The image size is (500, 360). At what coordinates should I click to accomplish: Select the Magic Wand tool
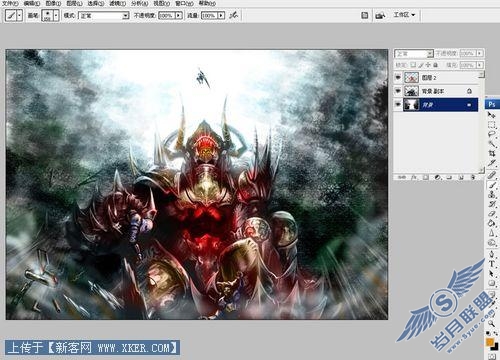492,144
